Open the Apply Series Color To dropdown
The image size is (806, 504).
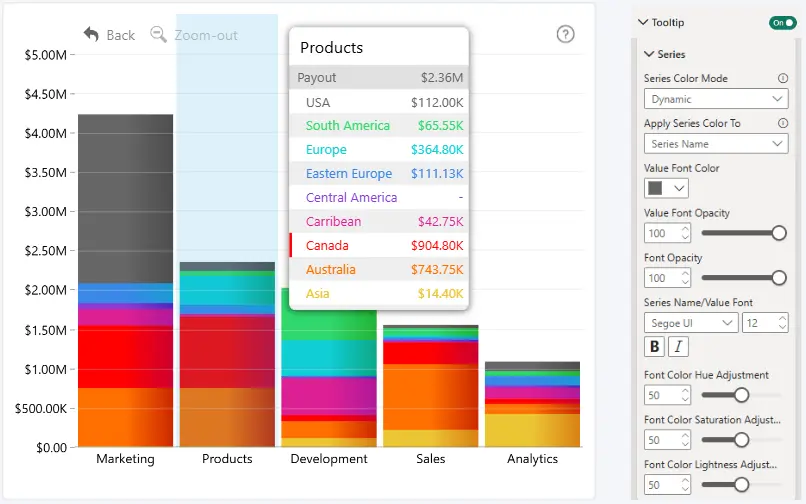pos(716,143)
